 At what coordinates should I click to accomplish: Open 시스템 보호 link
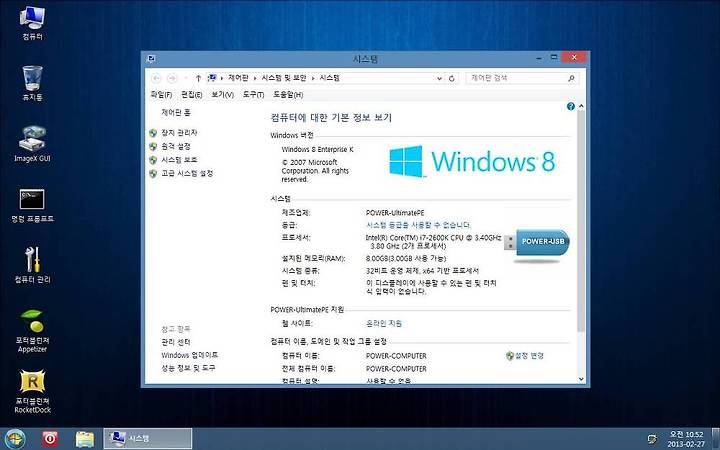coord(179,160)
